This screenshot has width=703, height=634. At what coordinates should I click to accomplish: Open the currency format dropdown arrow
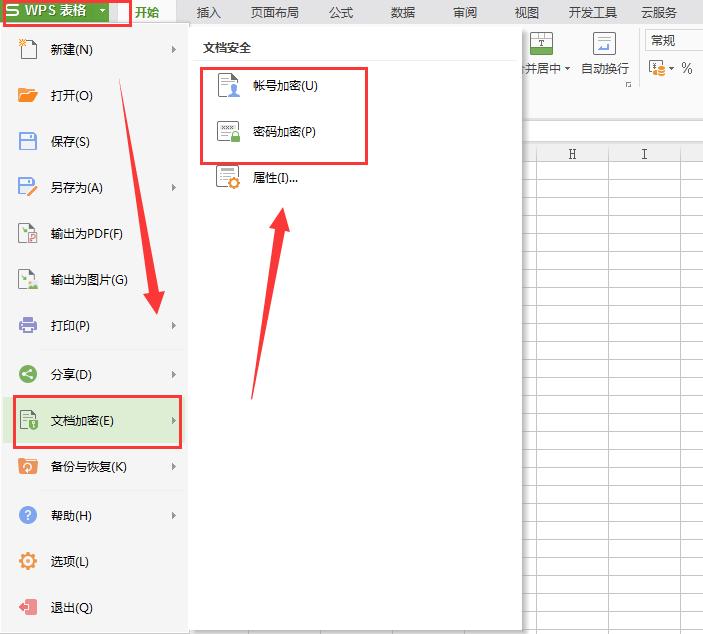[672, 69]
